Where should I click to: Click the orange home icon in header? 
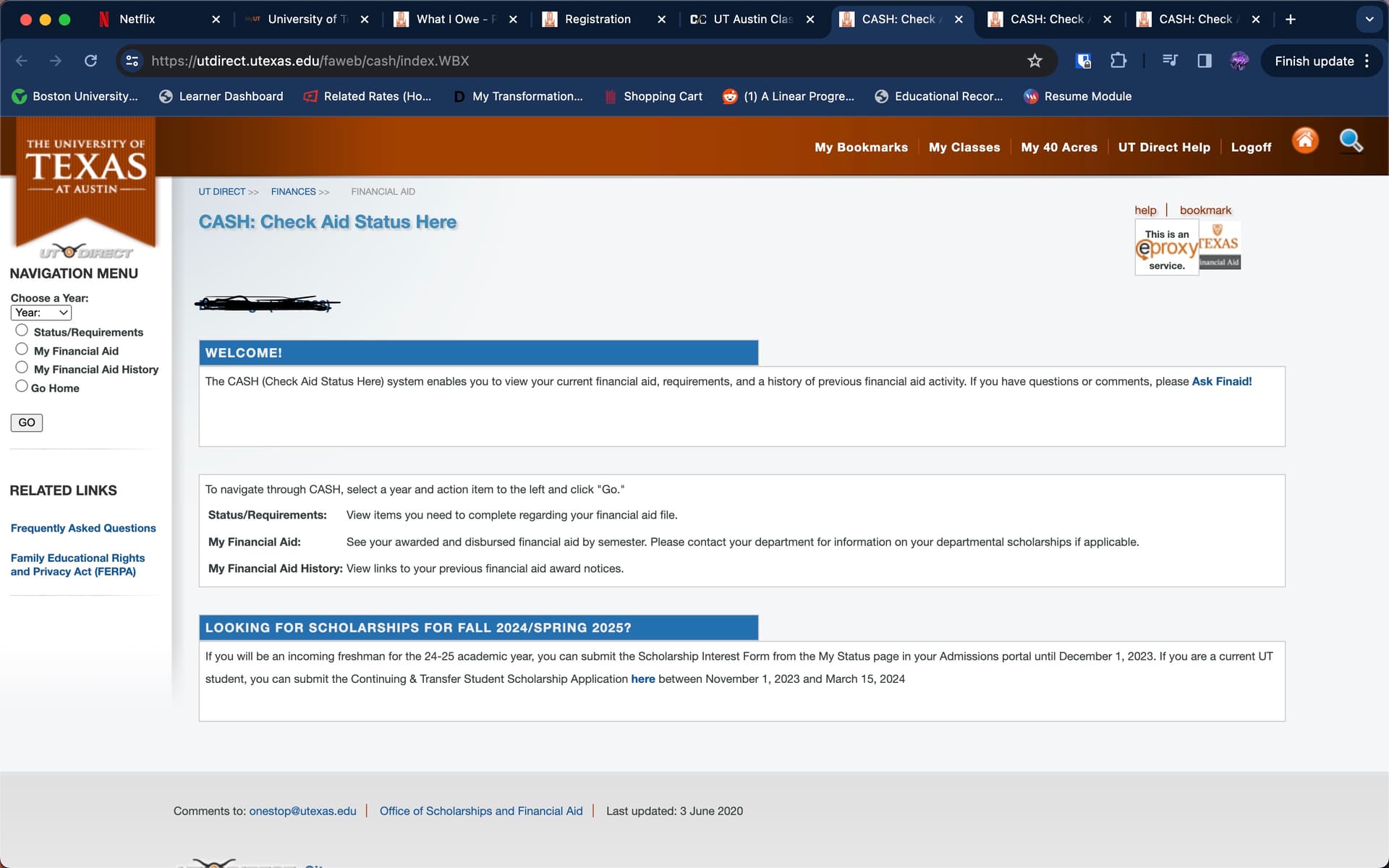pos(1305,140)
